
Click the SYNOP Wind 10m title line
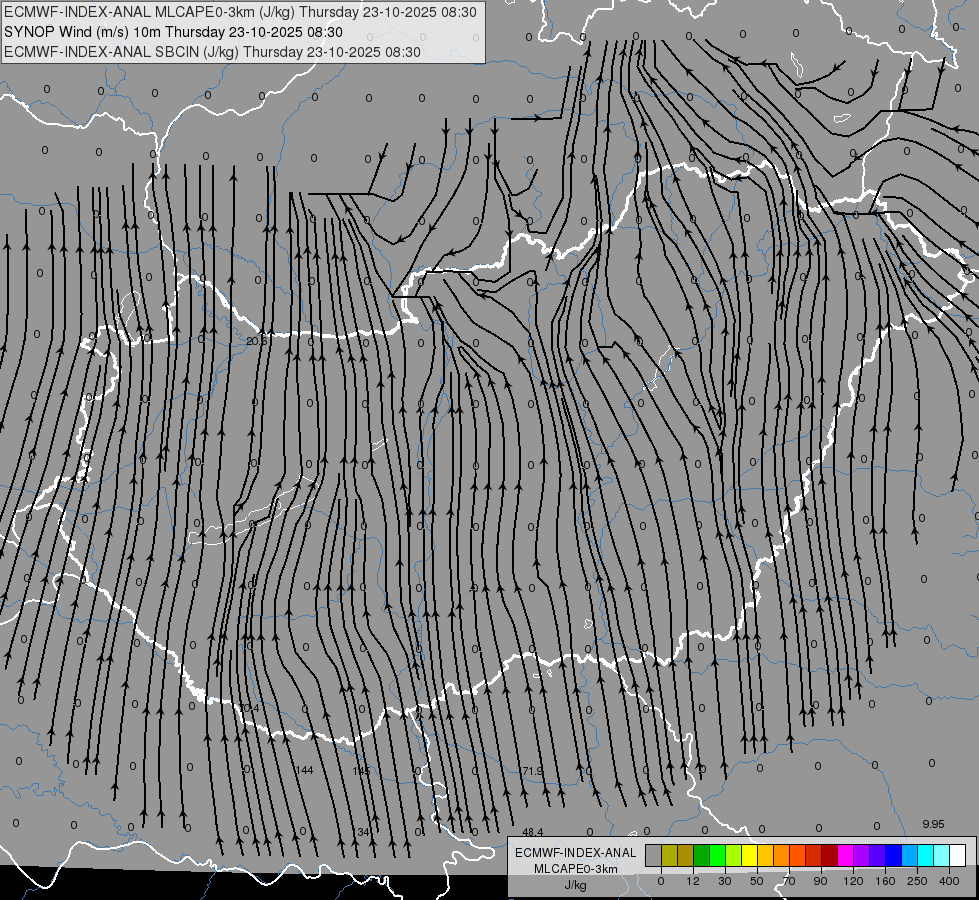173,32
